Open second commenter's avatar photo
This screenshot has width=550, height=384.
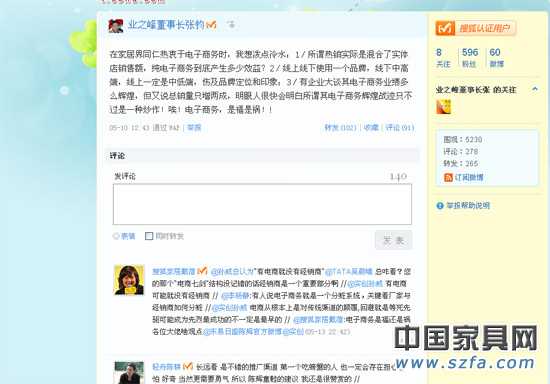[x=129, y=373]
